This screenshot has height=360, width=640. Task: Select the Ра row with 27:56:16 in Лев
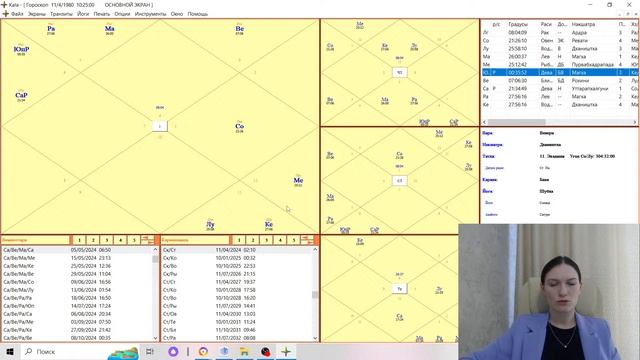click(x=560, y=96)
